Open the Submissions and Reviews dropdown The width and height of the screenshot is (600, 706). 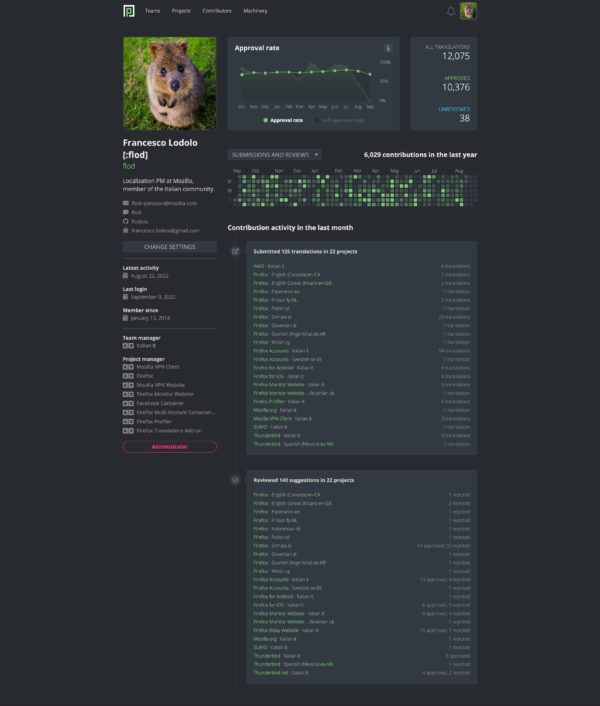(x=274, y=154)
